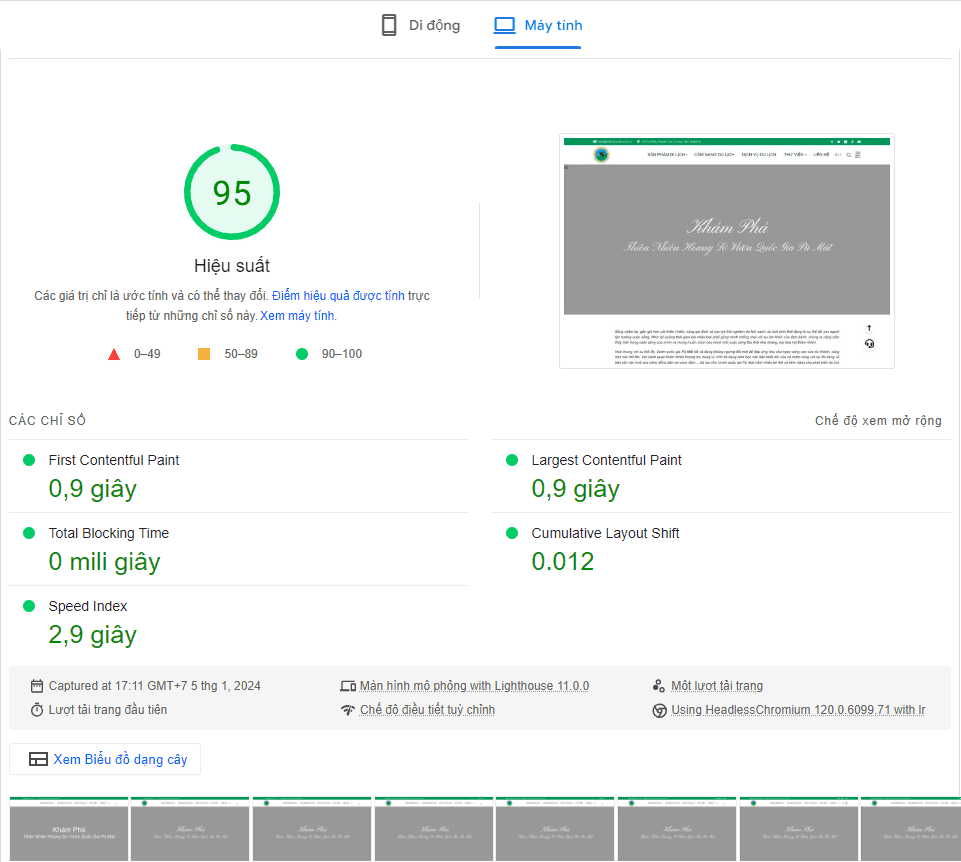Select the Máy tính tab
Screen dimensions: 961x862
(x=538, y=25)
